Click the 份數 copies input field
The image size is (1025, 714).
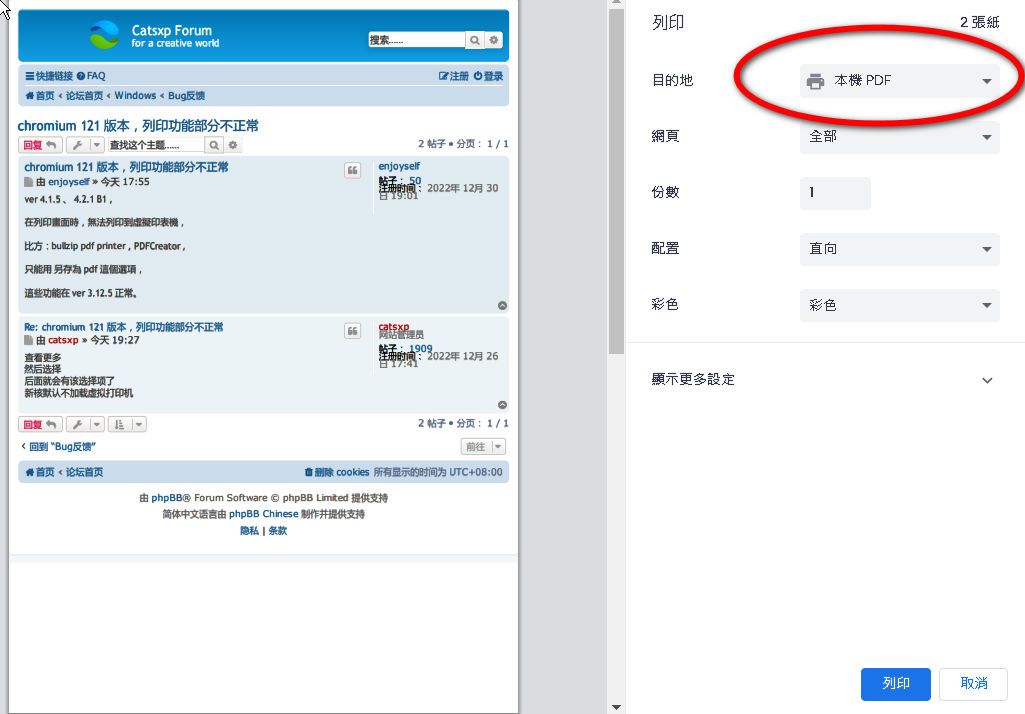coord(835,193)
